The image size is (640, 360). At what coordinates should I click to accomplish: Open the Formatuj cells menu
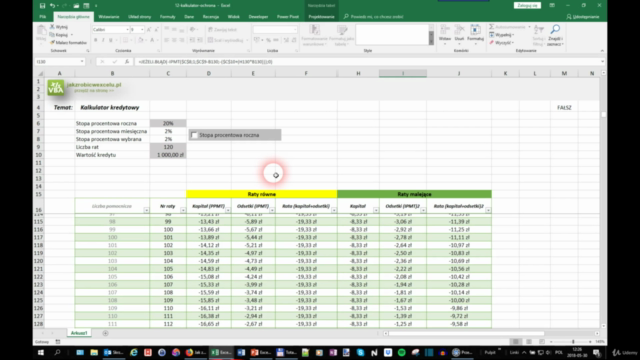click(475, 35)
